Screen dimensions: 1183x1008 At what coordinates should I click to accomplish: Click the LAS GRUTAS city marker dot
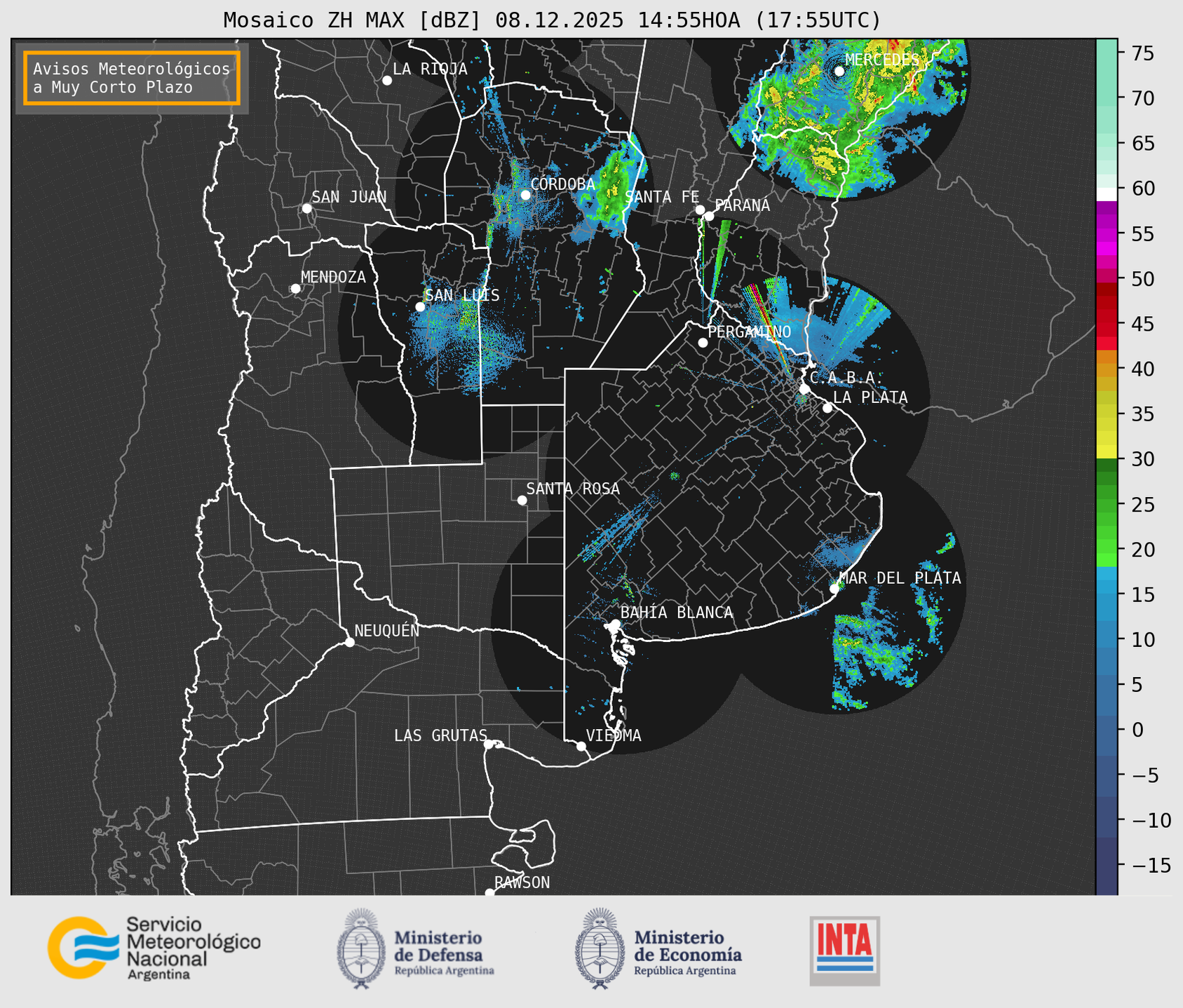pos(489,744)
